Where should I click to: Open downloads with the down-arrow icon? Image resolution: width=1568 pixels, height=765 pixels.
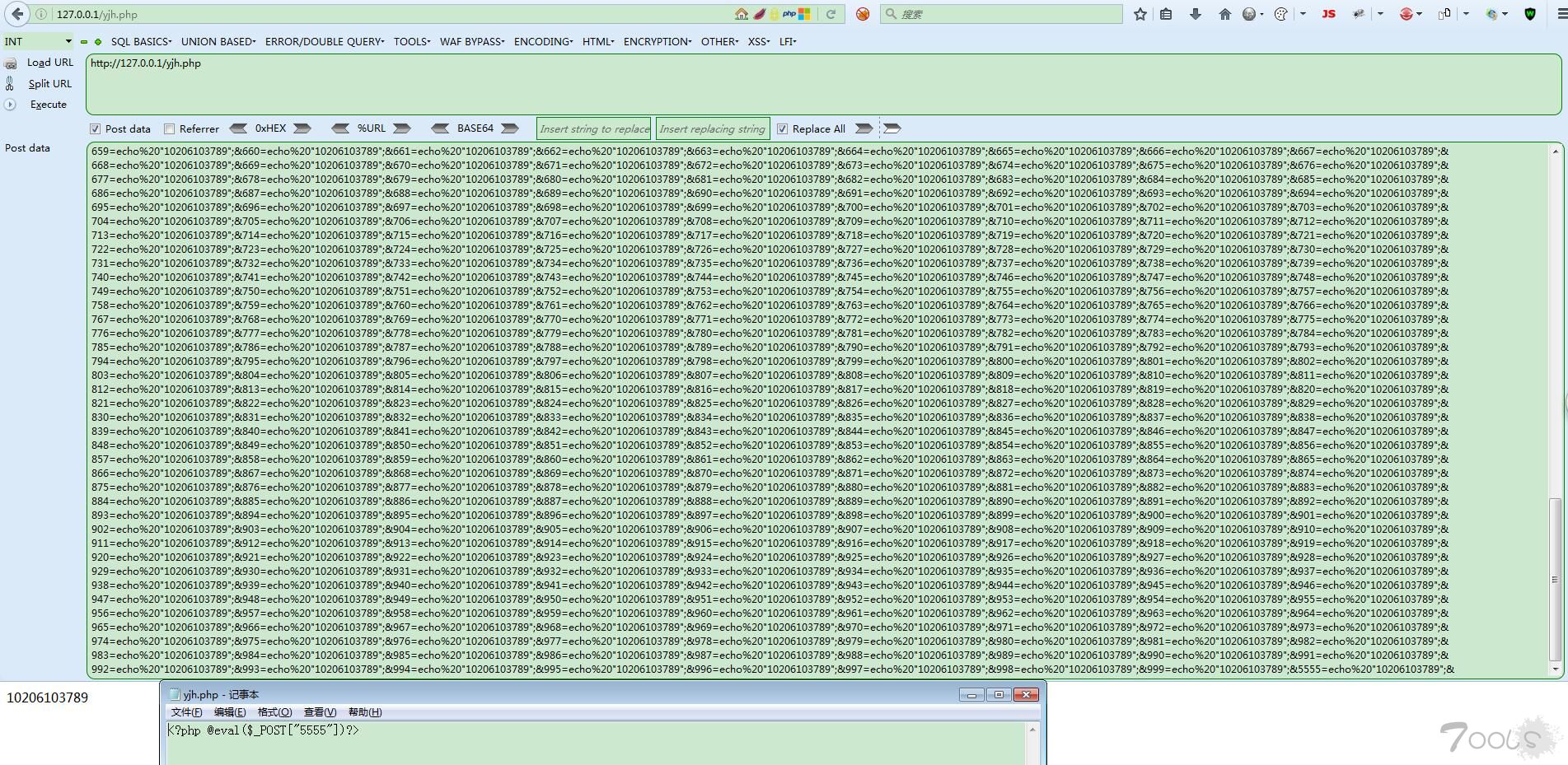click(1196, 14)
